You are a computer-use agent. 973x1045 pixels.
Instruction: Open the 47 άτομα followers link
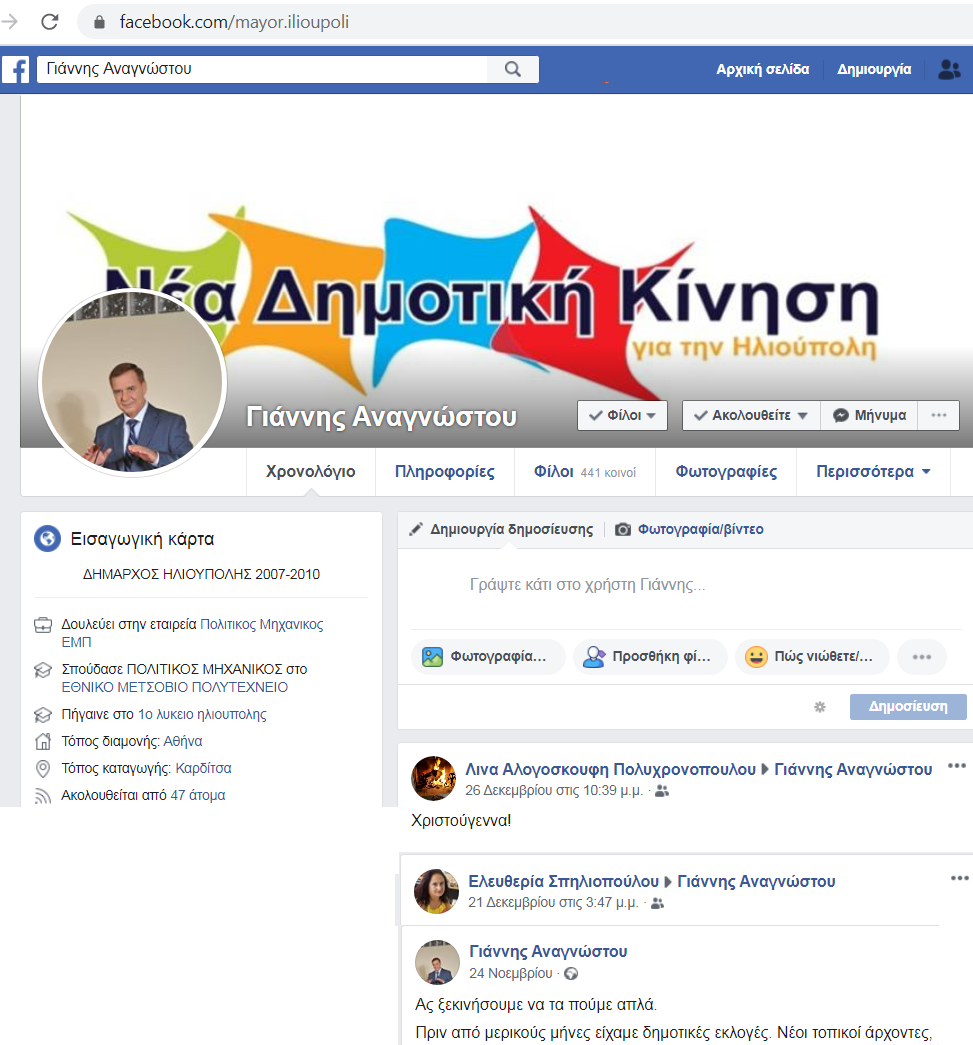pyautogui.click(x=198, y=795)
